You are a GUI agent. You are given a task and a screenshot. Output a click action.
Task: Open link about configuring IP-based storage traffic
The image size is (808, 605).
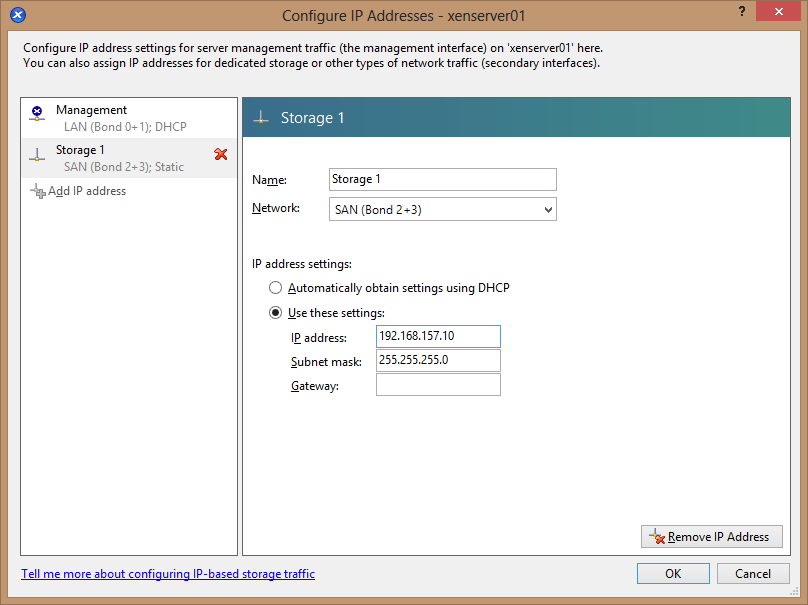click(168, 574)
